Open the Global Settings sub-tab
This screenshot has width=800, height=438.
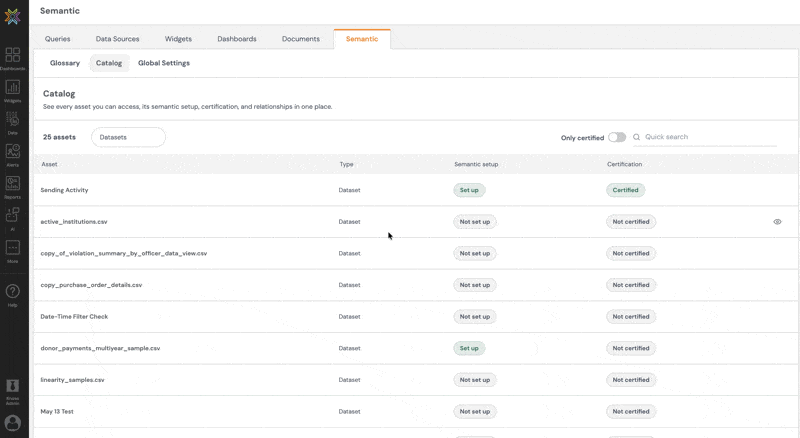click(164, 63)
